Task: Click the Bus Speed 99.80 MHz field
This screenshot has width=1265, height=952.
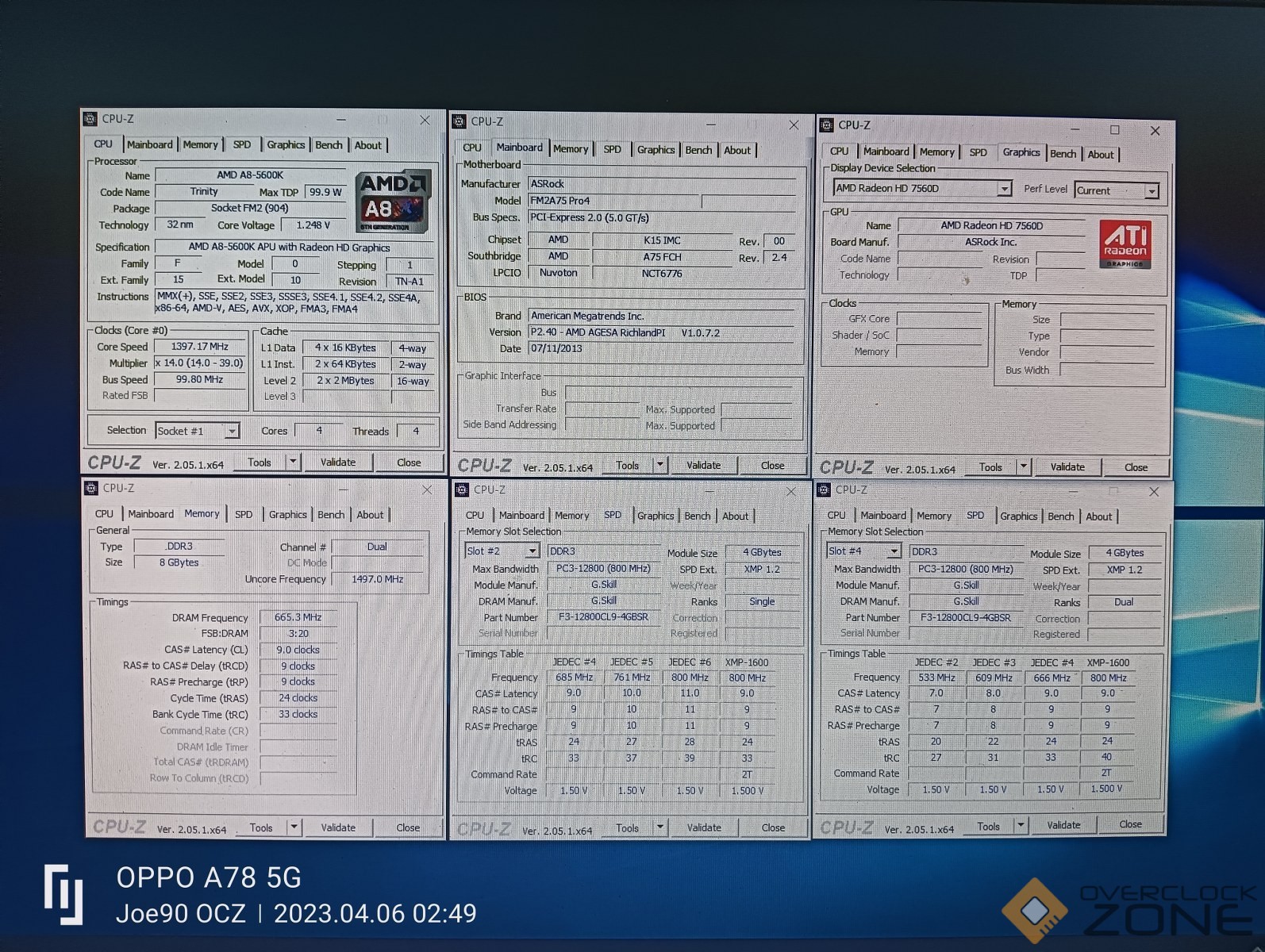Action: pyautogui.click(x=199, y=379)
